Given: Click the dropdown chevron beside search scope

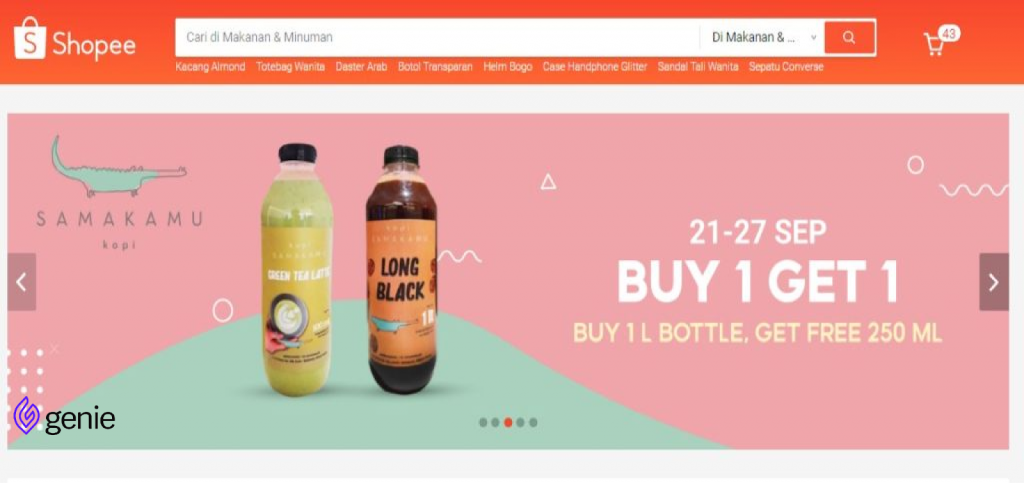Looking at the screenshot, I should point(814,37).
